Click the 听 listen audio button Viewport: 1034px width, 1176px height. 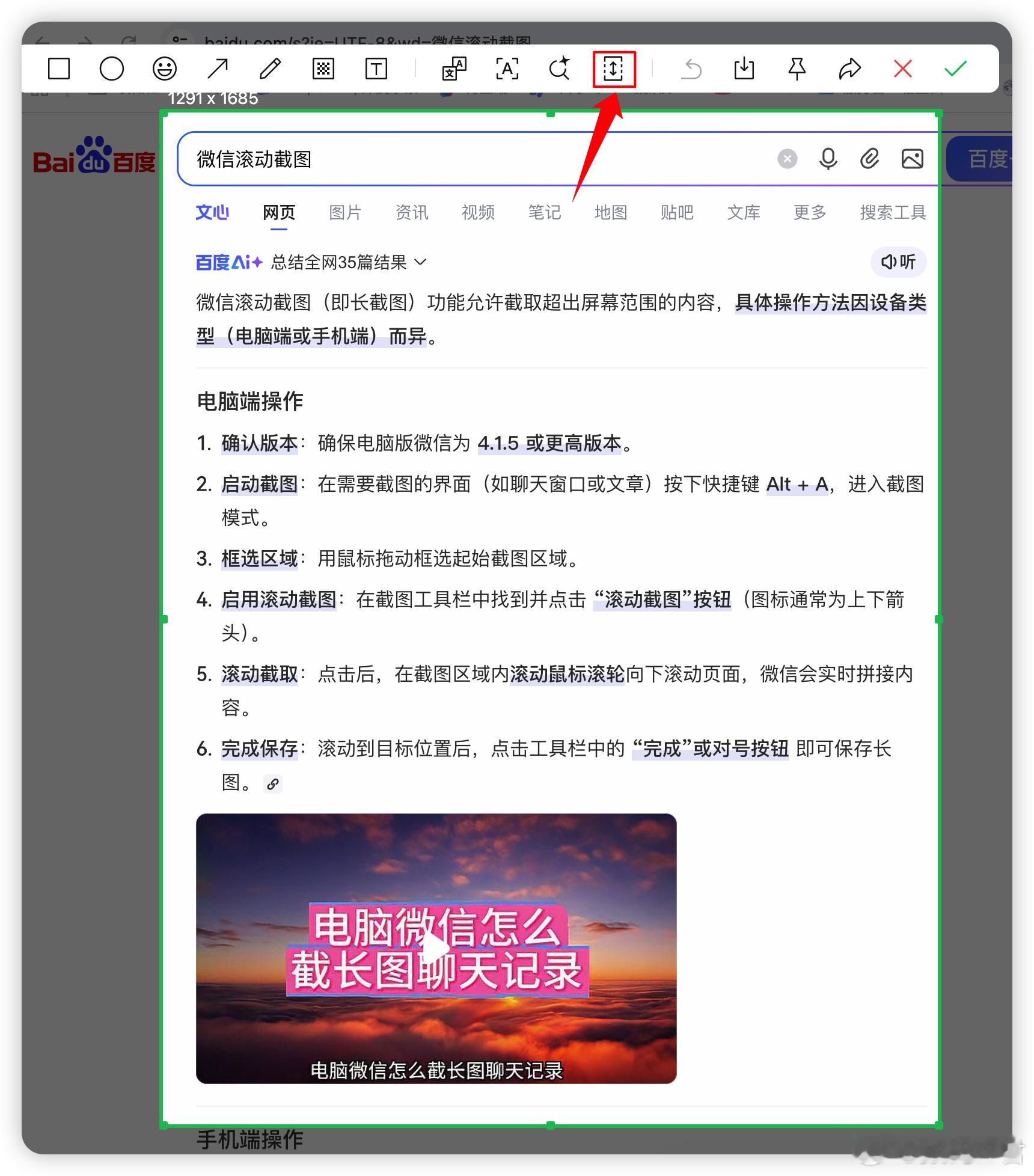[898, 262]
